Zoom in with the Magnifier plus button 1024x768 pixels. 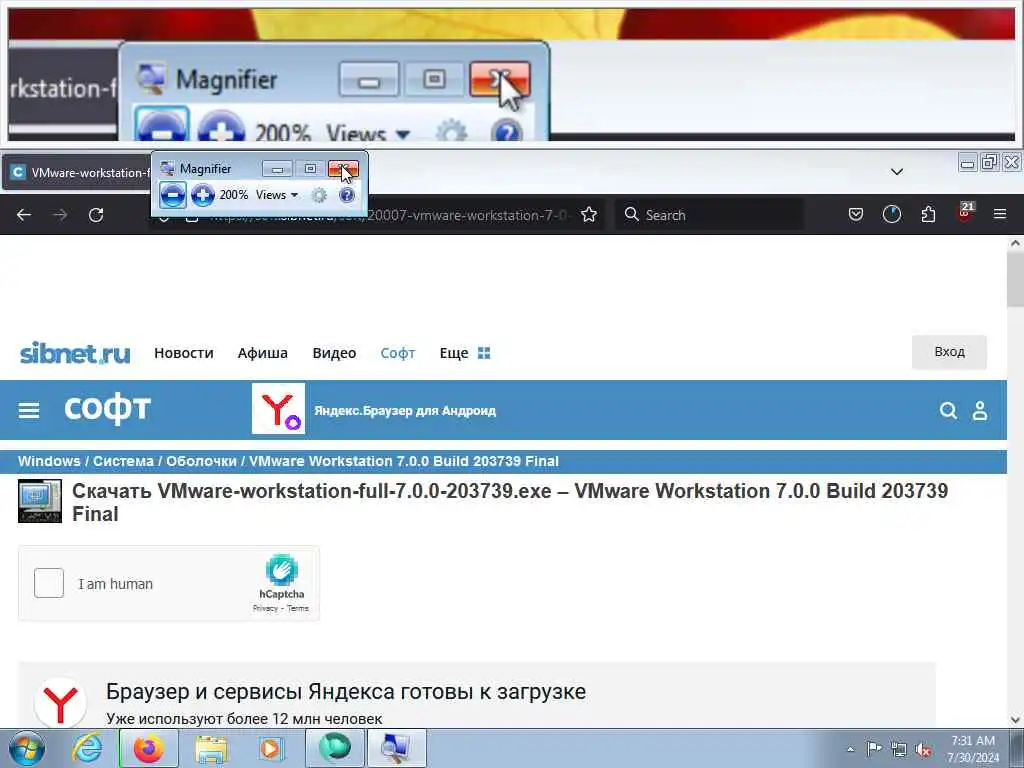click(203, 195)
